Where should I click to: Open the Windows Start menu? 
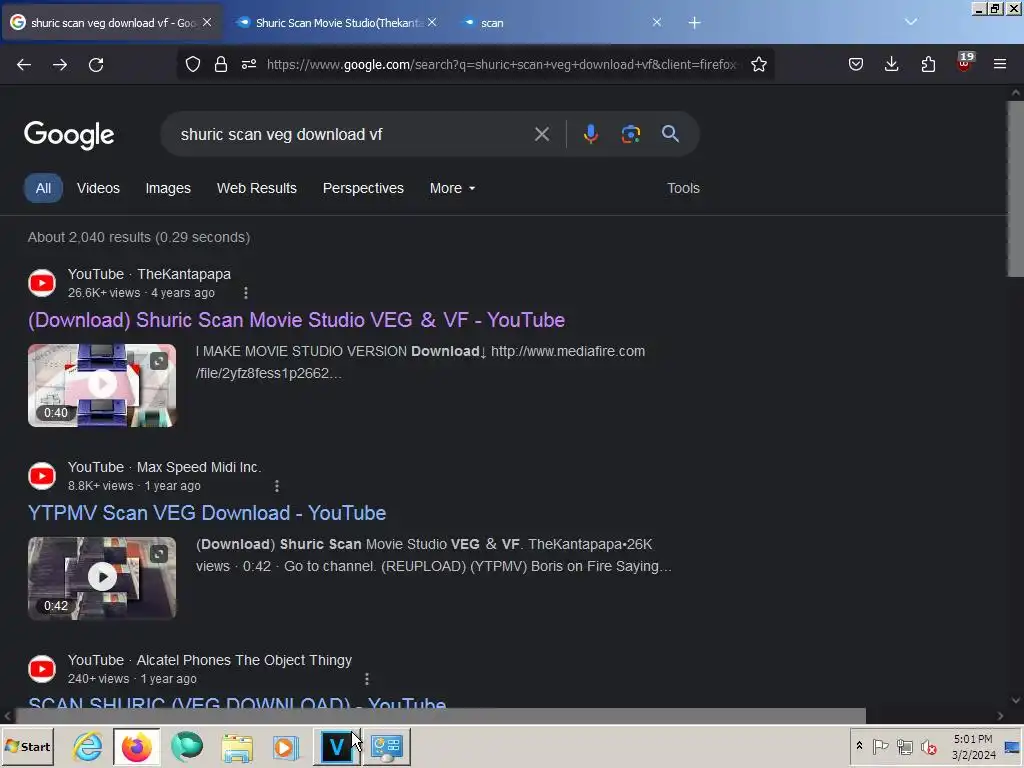(x=27, y=747)
